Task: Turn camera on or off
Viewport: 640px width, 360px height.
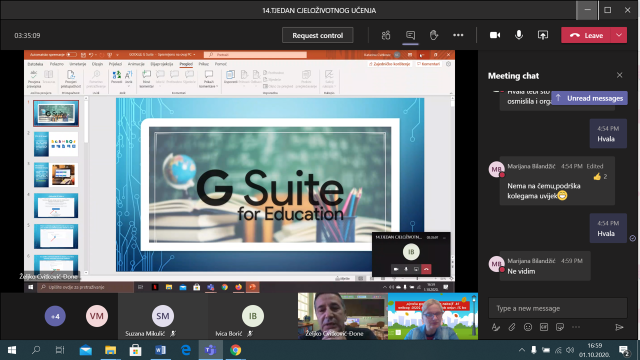Action: tap(495, 36)
